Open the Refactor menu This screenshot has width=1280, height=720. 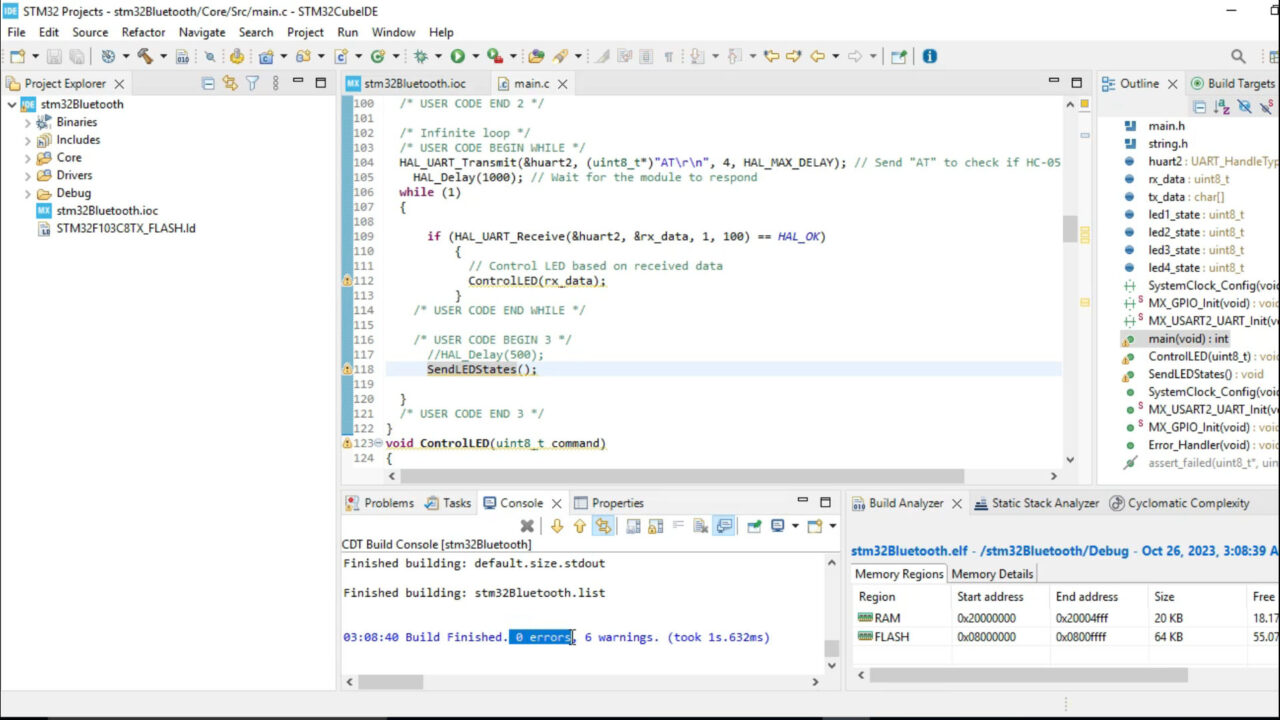(143, 32)
